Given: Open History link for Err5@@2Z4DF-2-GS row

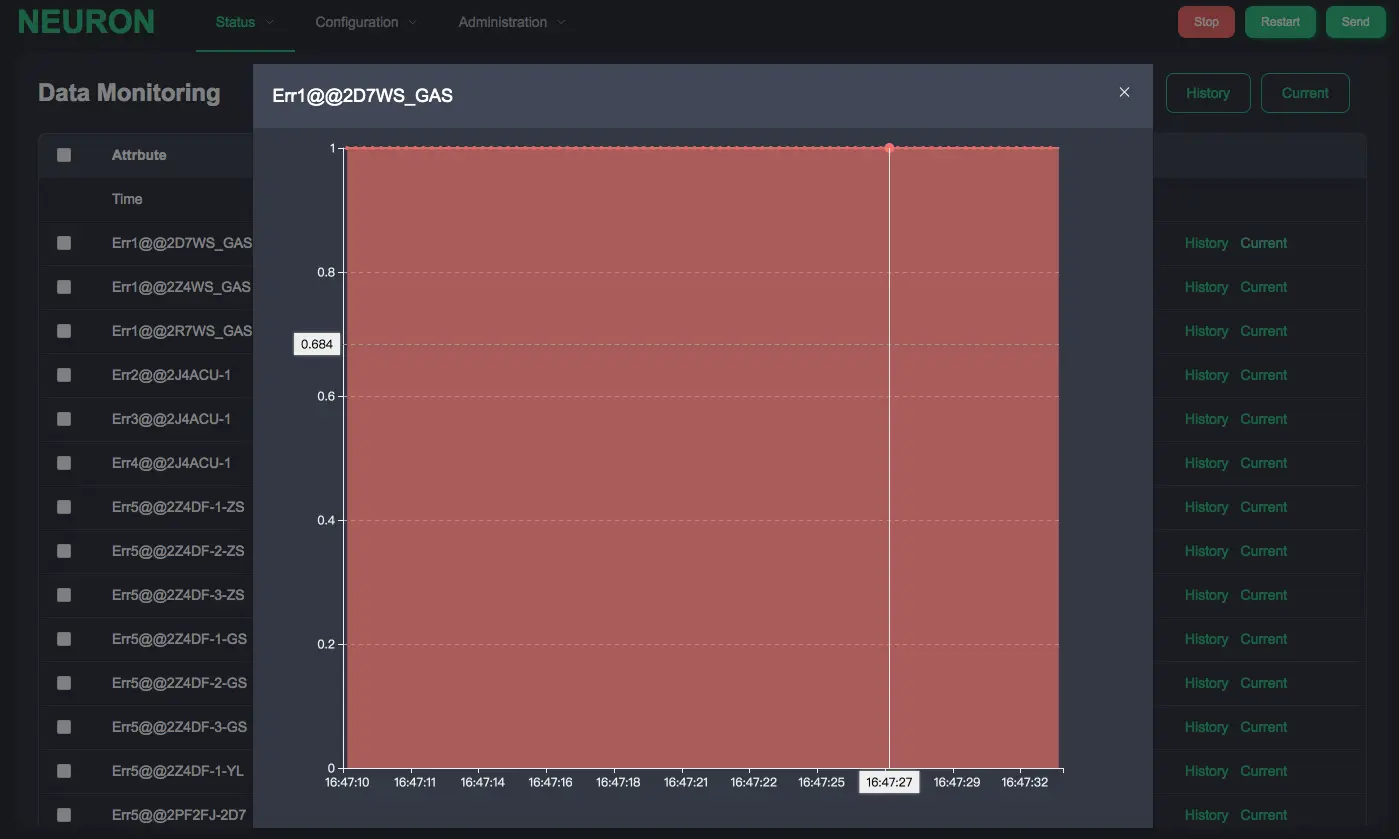Looking at the screenshot, I should click(1206, 683).
